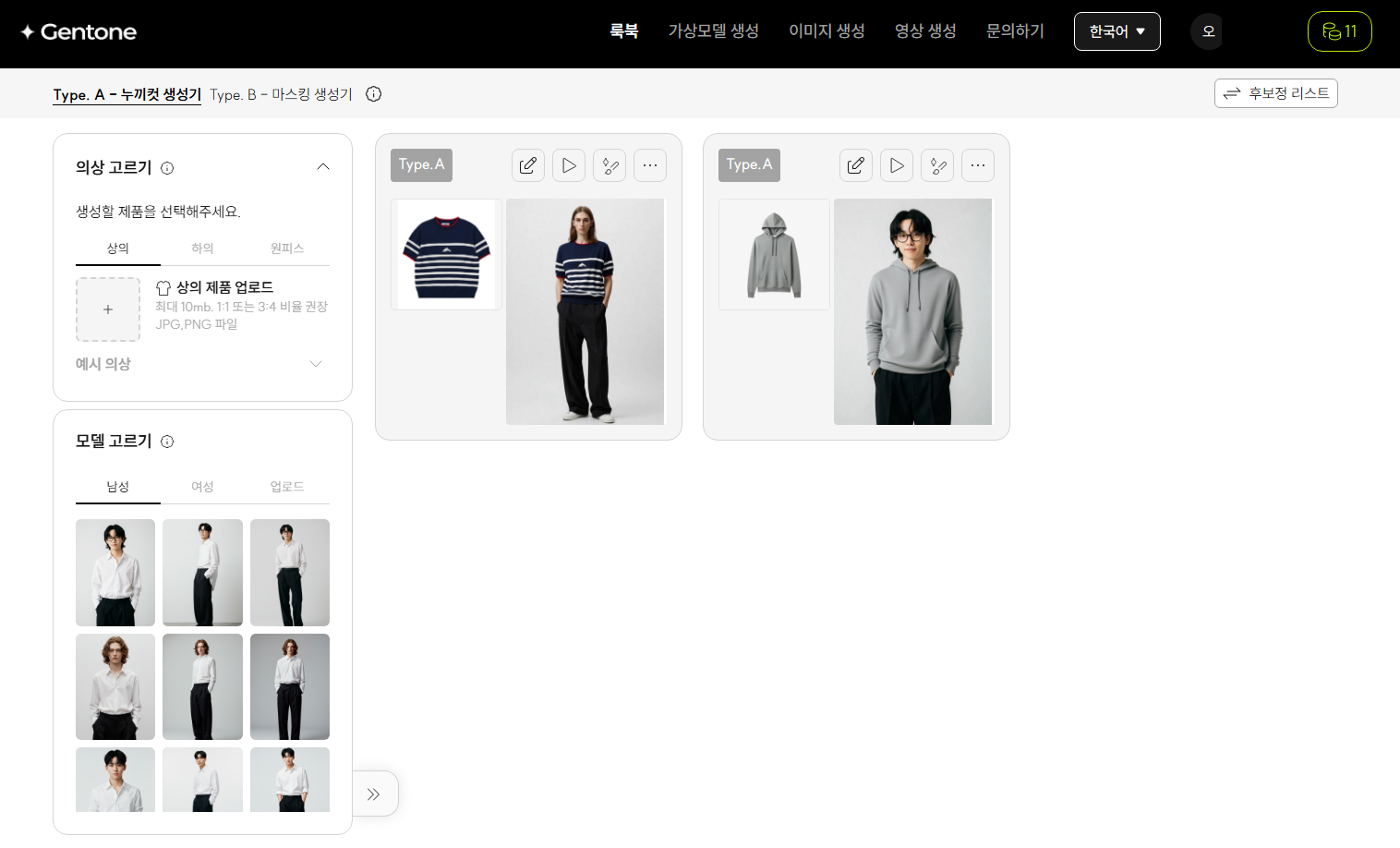
Task: Expand the side panel with the double arrow
Action: (374, 794)
